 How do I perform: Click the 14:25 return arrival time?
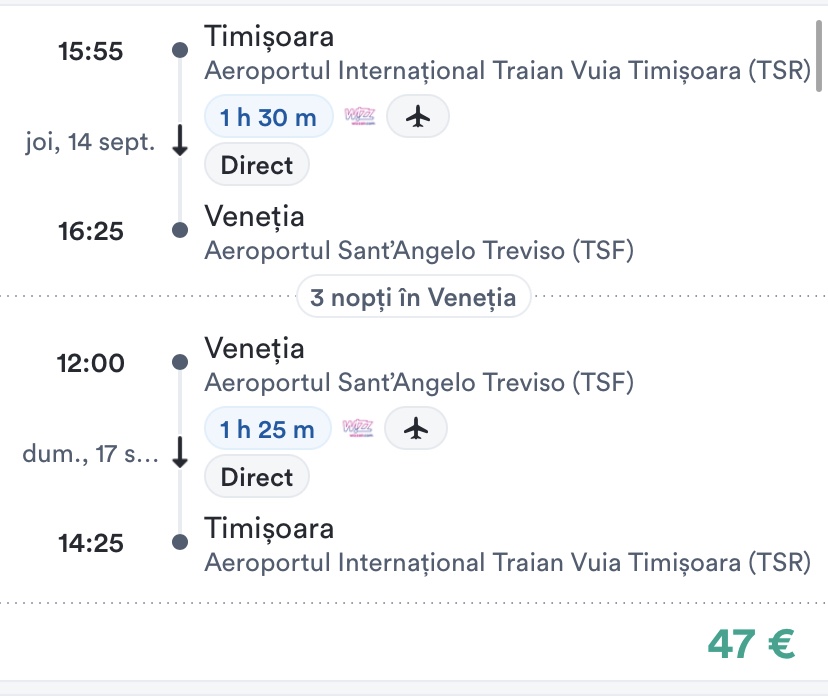[x=91, y=543]
